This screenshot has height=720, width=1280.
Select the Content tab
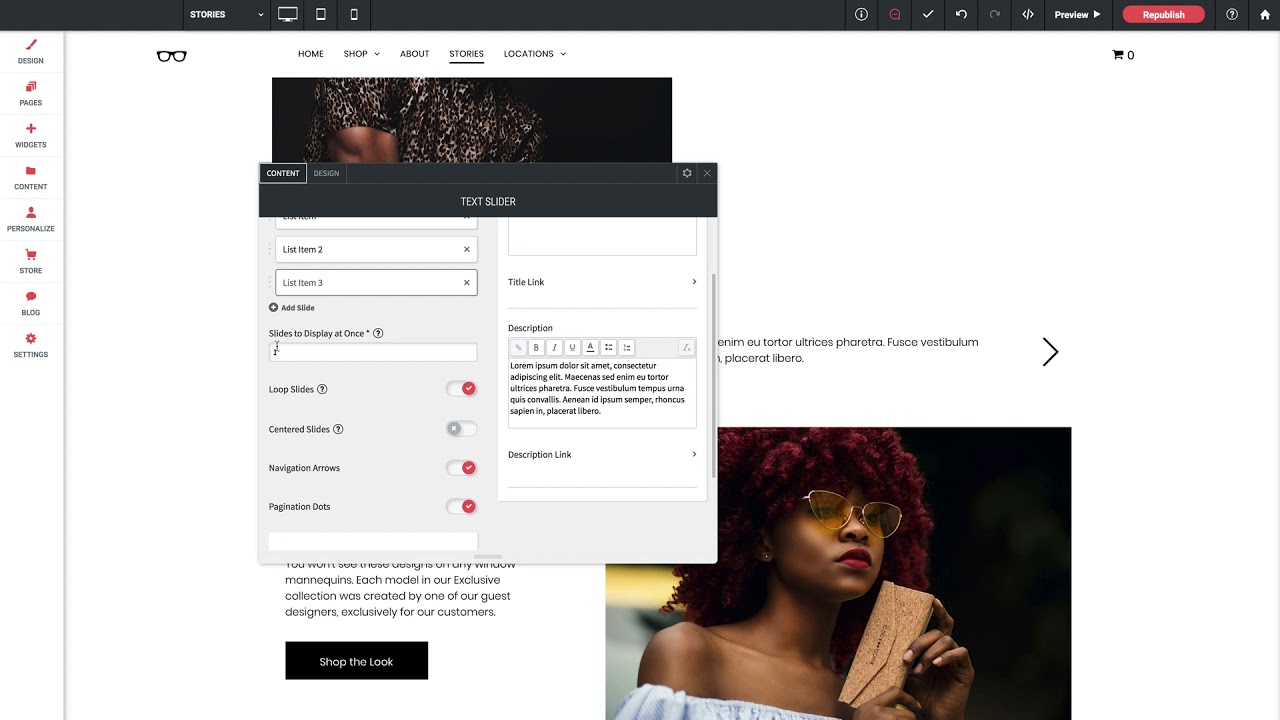[x=283, y=173]
